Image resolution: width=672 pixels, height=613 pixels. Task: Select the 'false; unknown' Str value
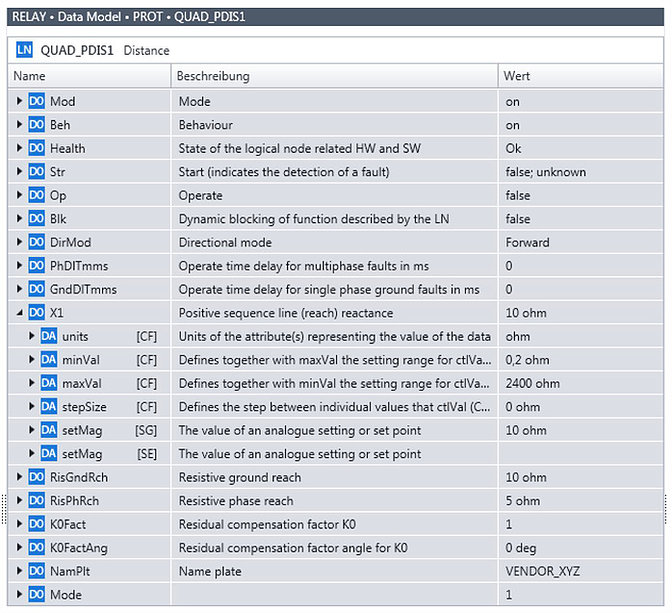pos(546,172)
